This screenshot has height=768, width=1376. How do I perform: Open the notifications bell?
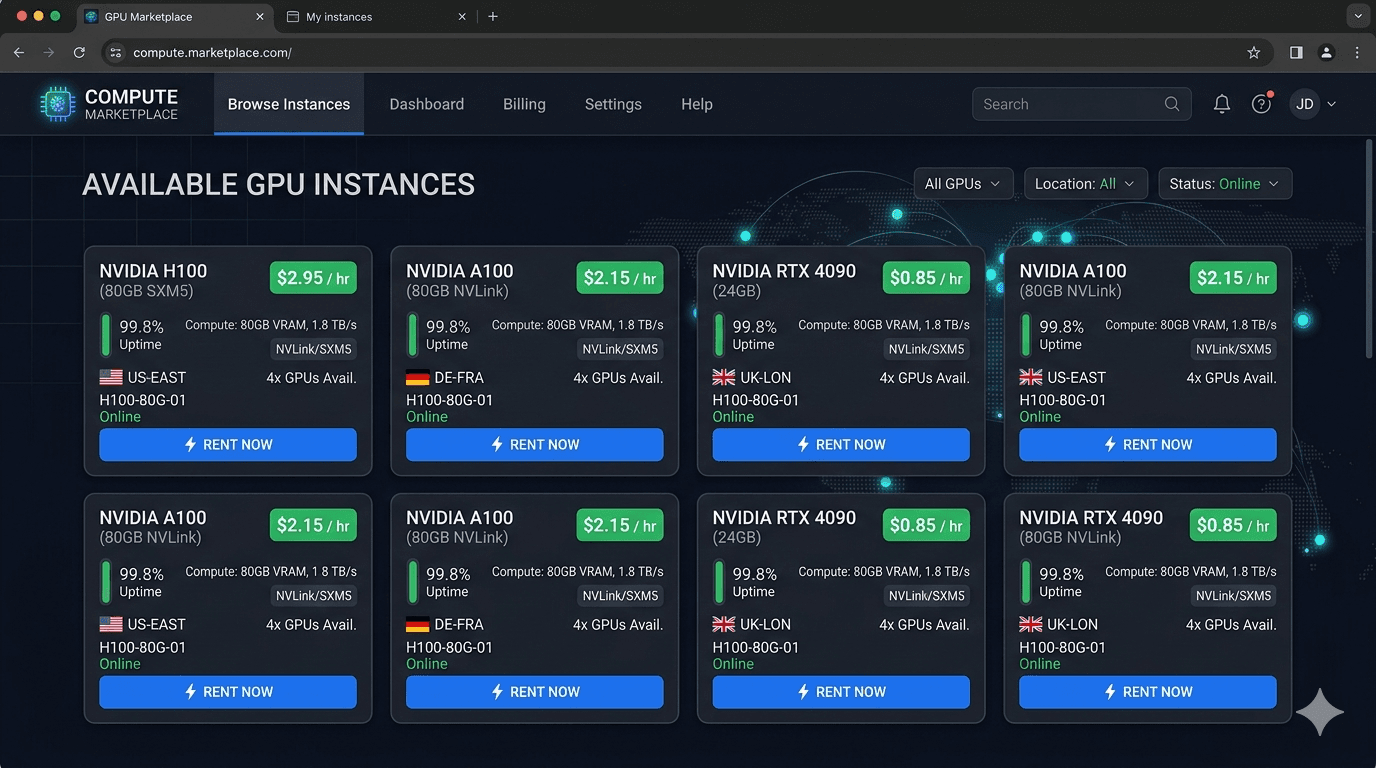pyautogui.click(x=1221, y=103)
